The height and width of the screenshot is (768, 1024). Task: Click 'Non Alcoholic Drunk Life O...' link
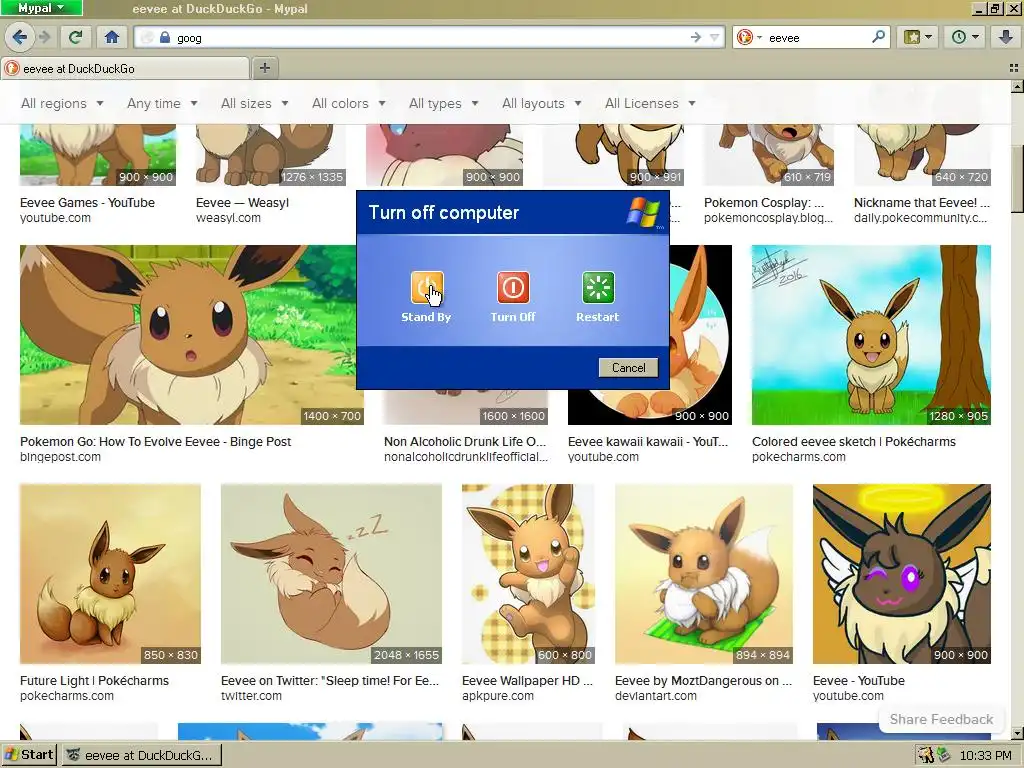click(x=464, y=441)
